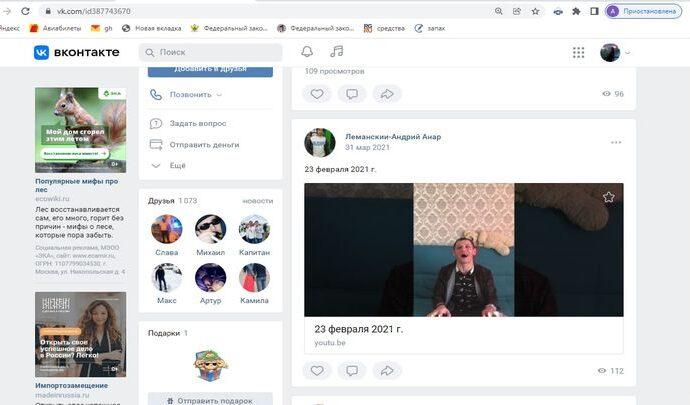Share the post with 96 views

(387, 94)
